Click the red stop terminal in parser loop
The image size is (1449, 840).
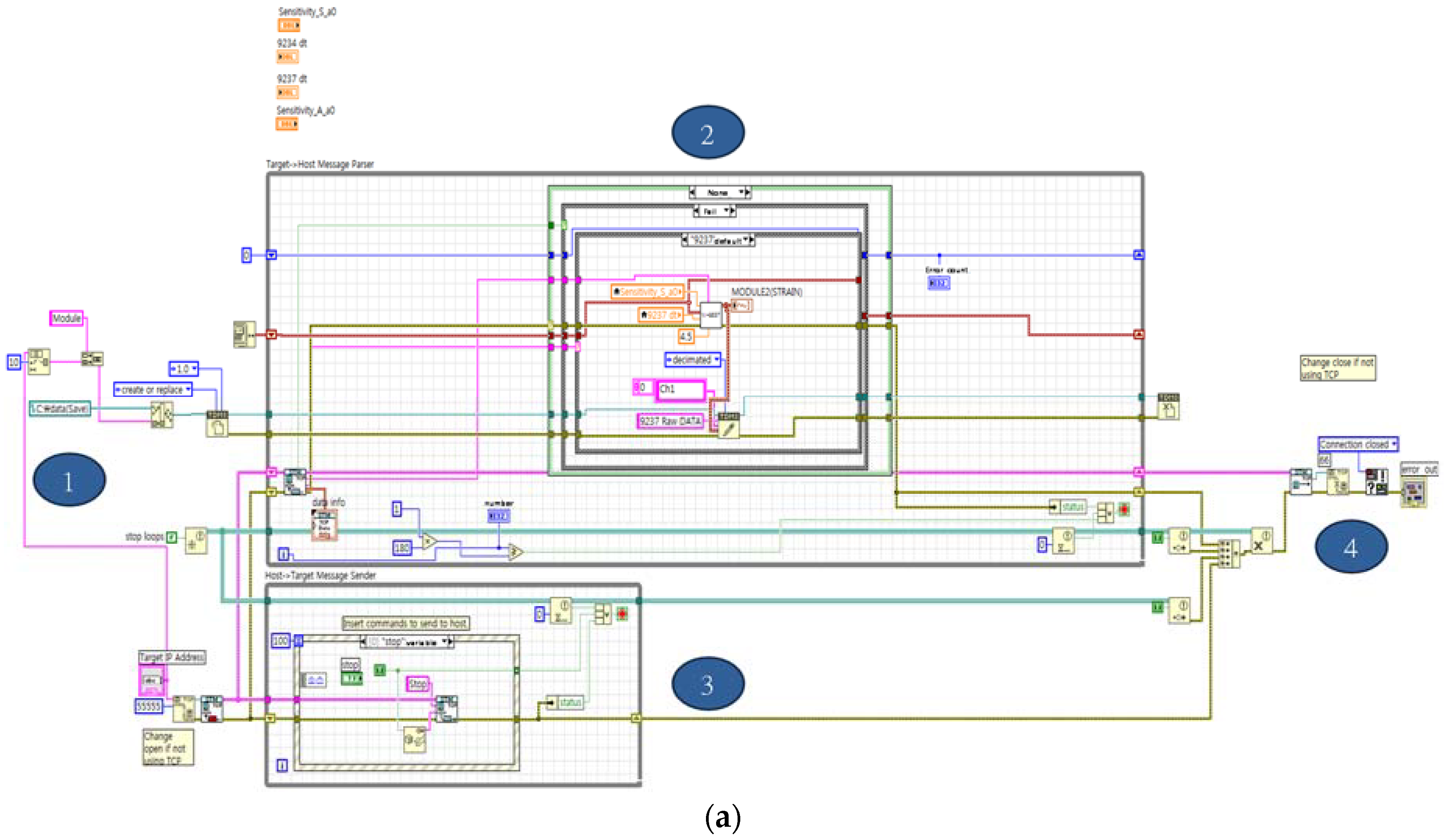[x=1123, y=509]
